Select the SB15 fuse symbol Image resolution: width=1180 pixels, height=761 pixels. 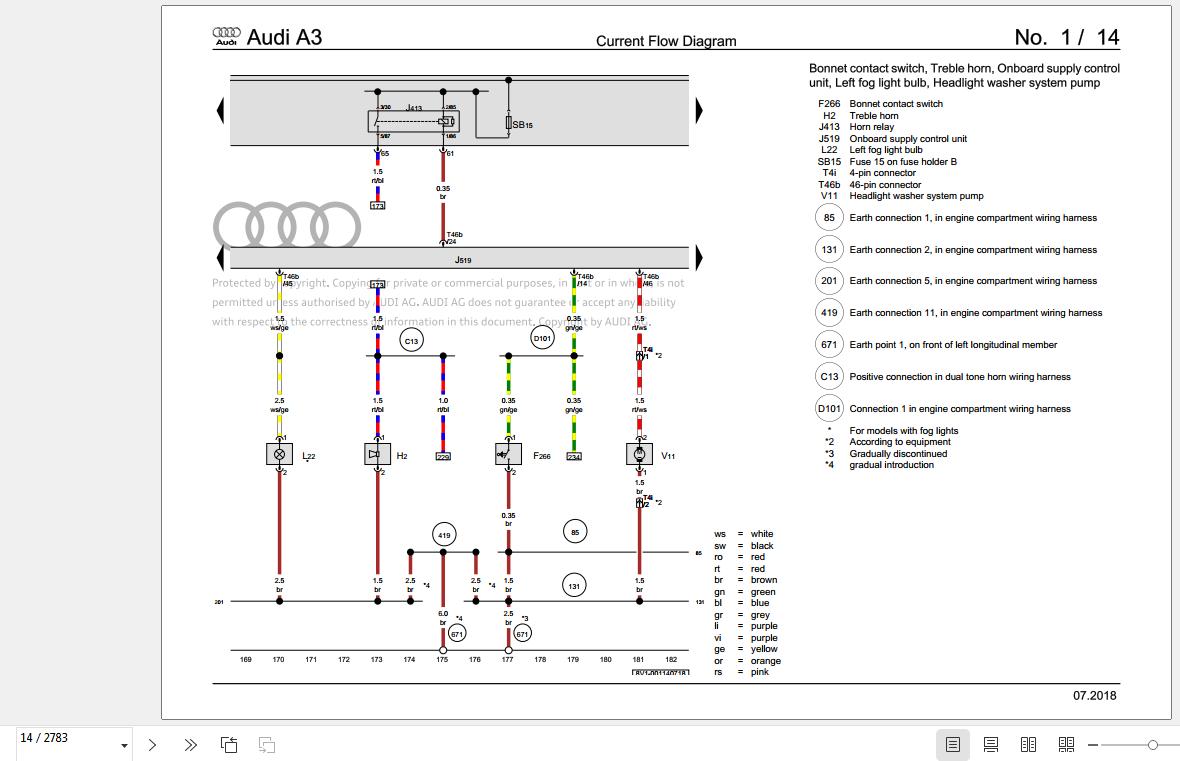click(x=508, y=124)
